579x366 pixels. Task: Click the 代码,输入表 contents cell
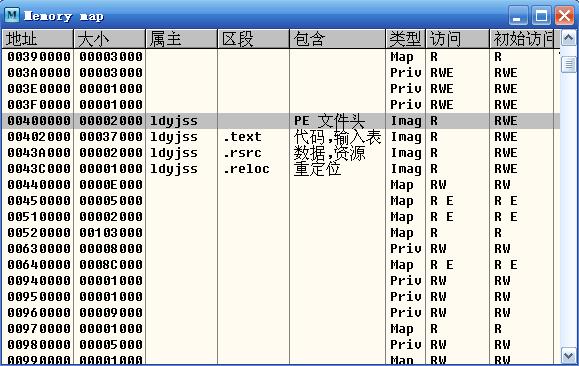point(338,137)
